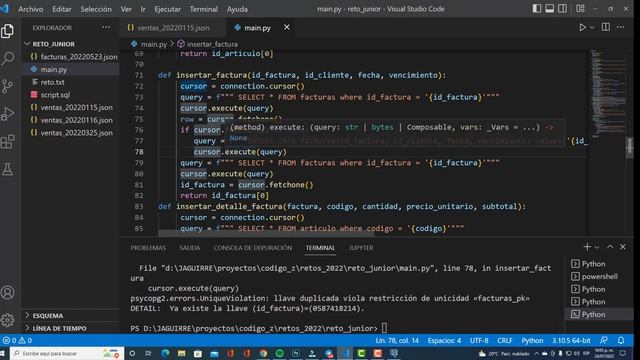Open terminal launch profile dropdown
Image resolution: width=640 pixels, height=360 pixels.
click(597, 247)
